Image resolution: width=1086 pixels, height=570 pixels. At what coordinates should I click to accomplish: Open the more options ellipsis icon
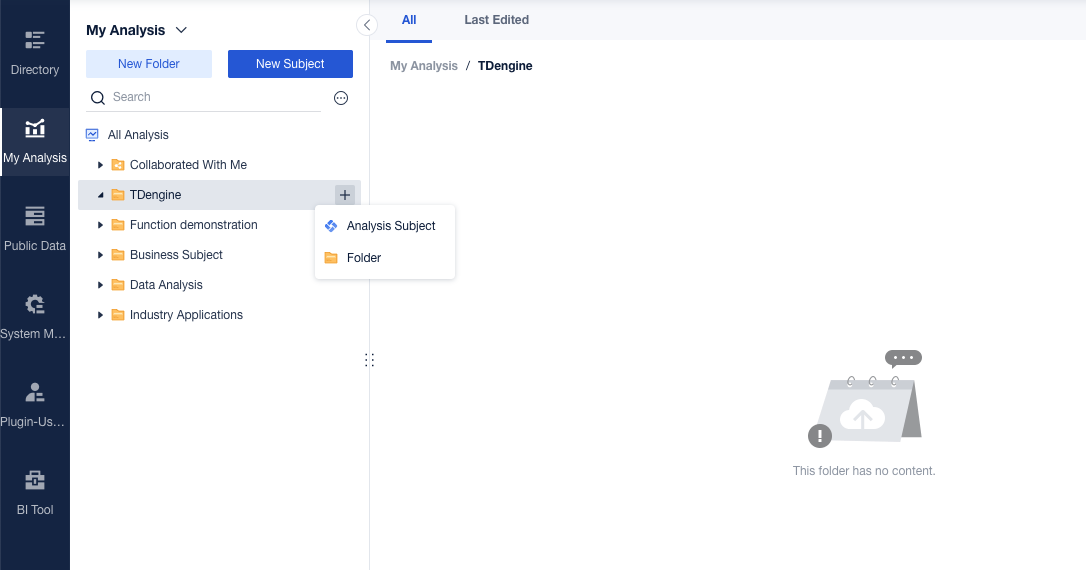341,98
